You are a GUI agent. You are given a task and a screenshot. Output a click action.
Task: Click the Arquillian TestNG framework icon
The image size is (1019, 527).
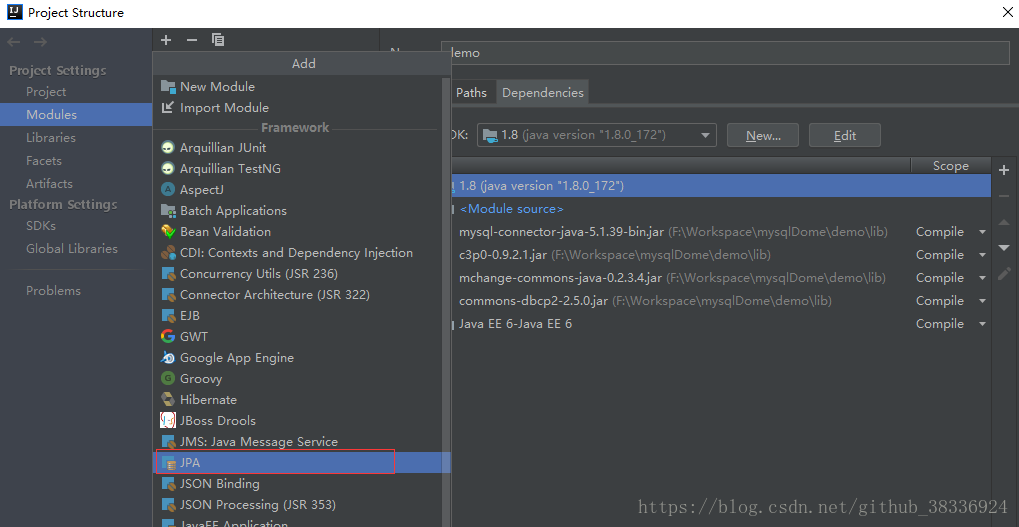(168, 168)
